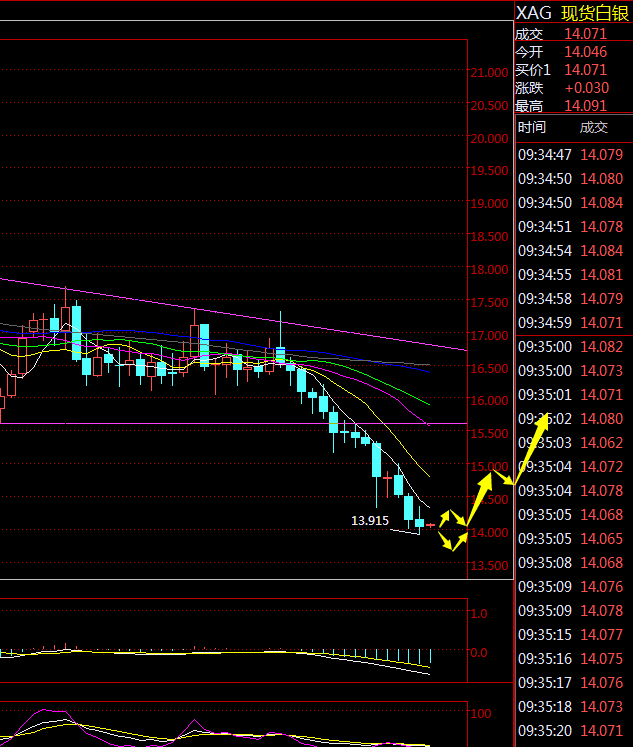Select the 09:34:47 tick row

click(574, 155)
